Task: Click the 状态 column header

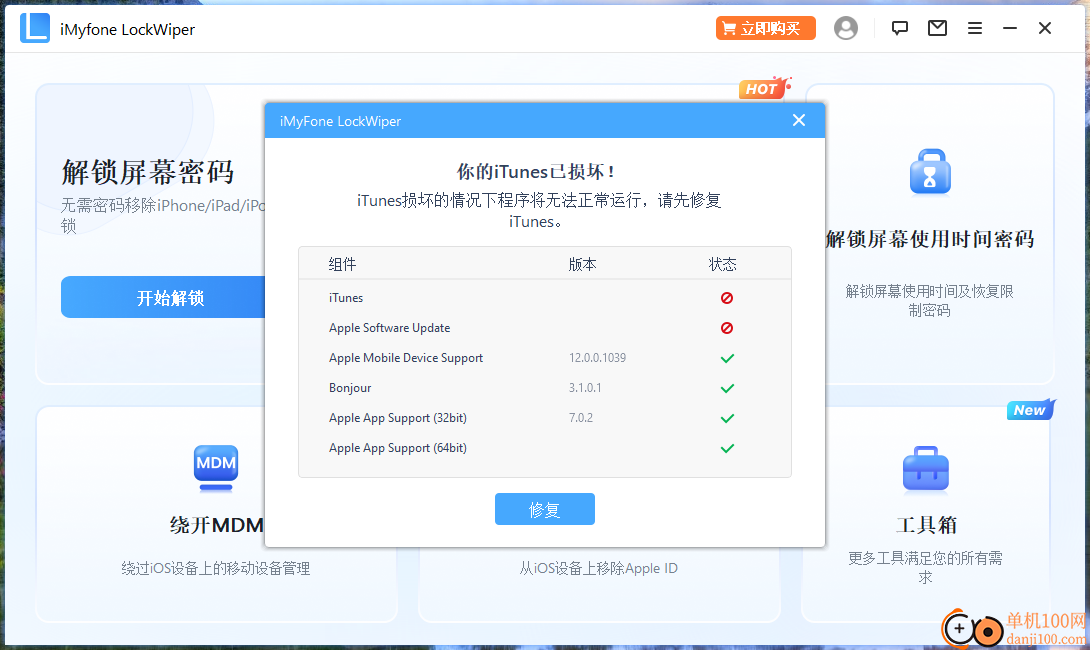Action: [x=722, y=264]
